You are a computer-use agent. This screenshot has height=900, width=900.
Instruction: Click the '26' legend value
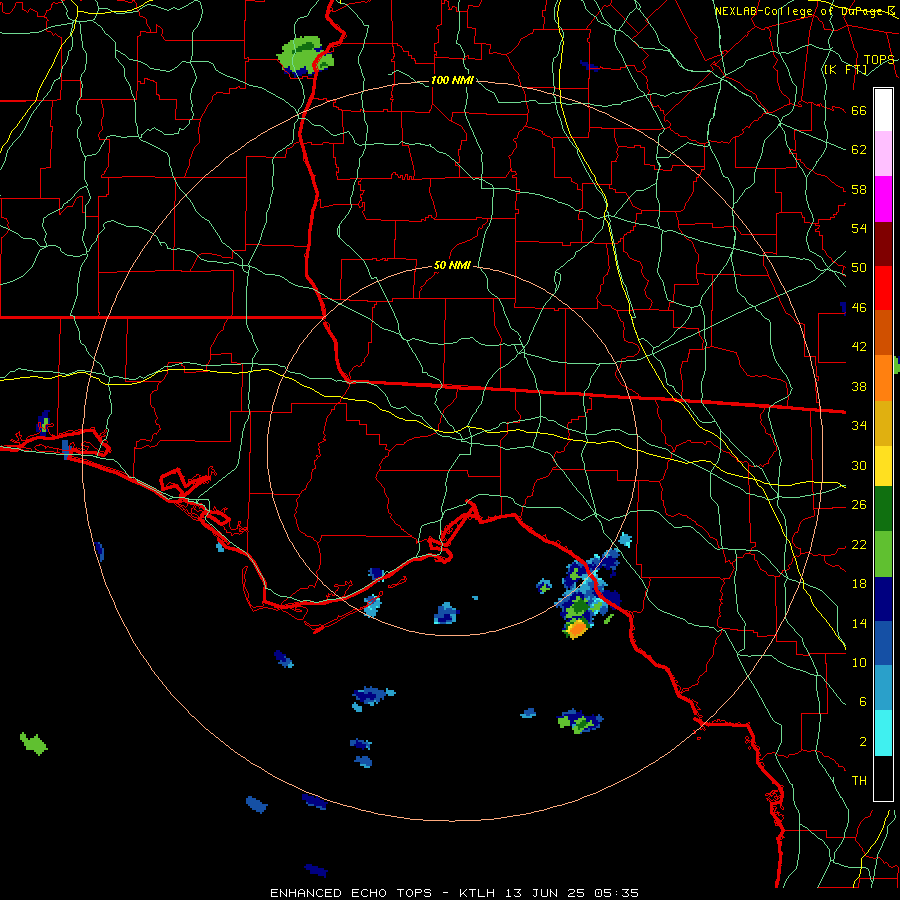(859, 505)
